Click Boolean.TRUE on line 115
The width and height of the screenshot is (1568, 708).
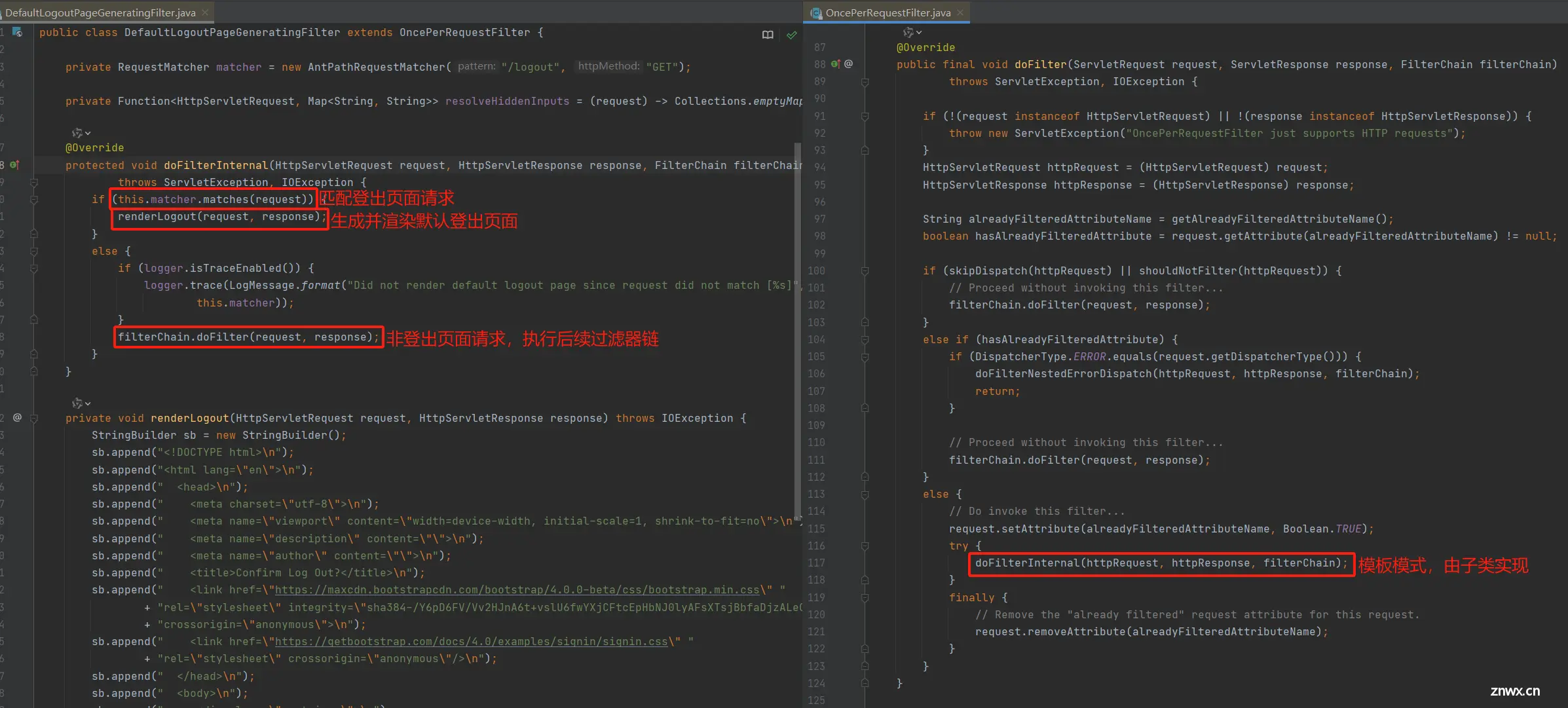coord(1322,529)
